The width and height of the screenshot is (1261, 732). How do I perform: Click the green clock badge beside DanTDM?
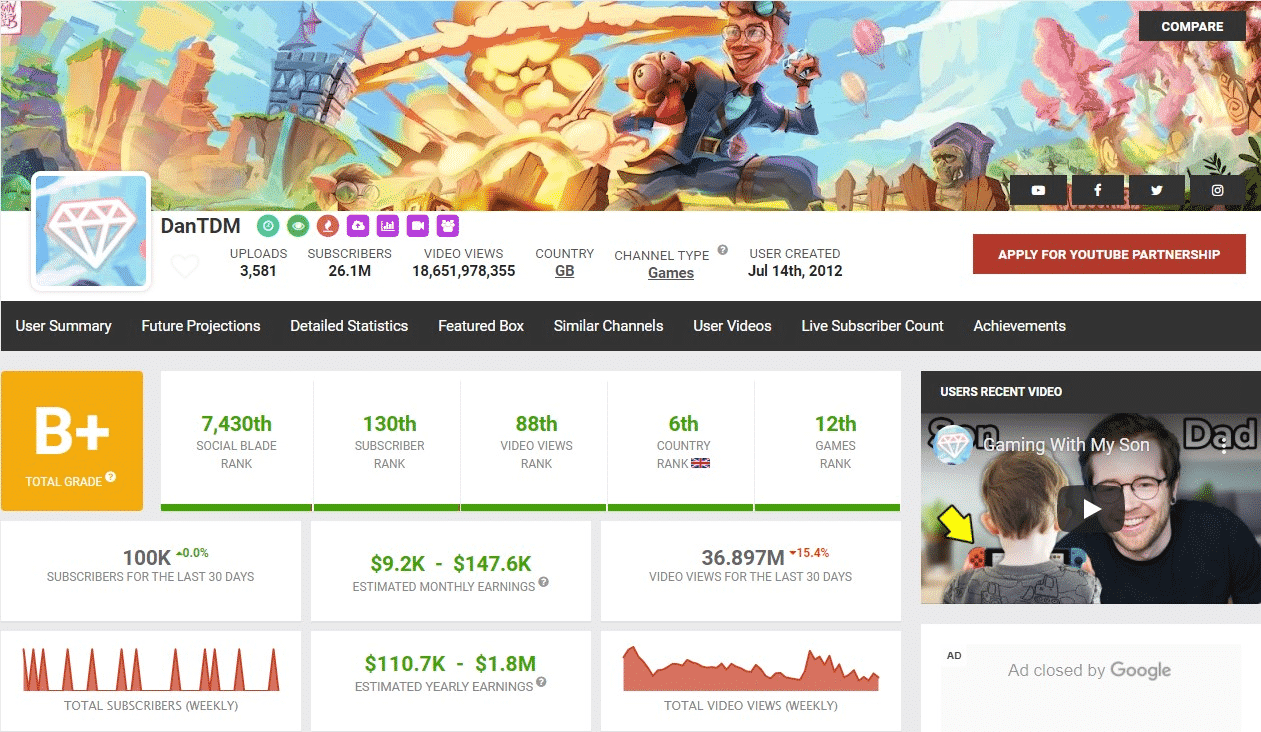tap(268, 226)
